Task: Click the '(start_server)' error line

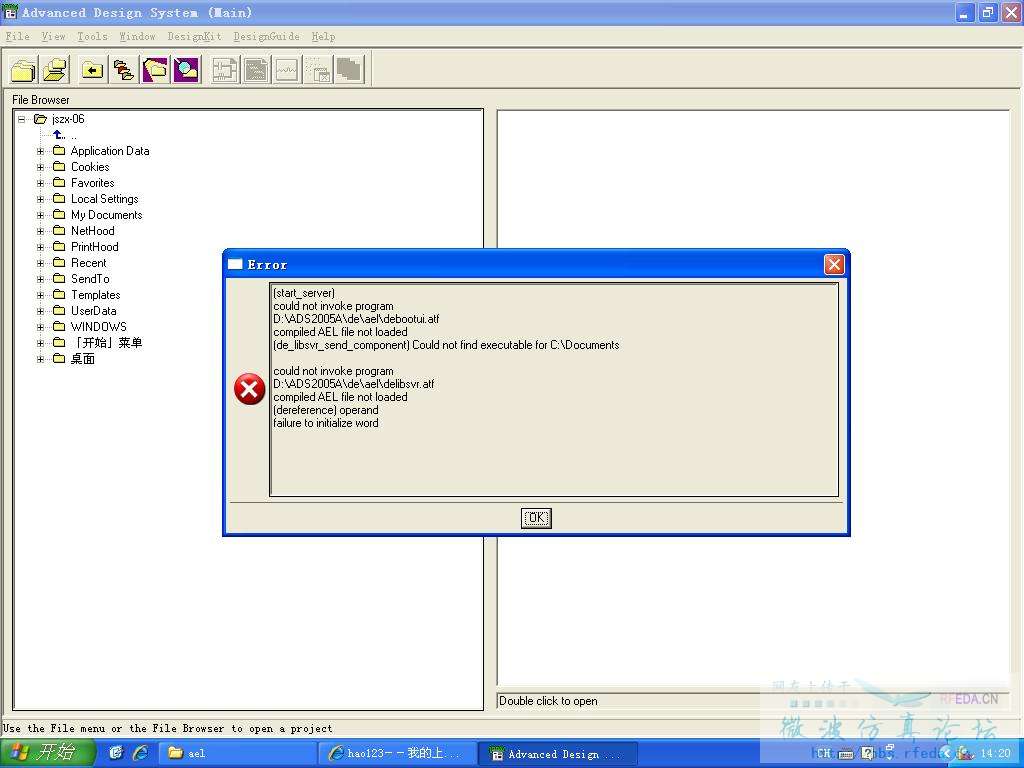Action: [304, 293]
